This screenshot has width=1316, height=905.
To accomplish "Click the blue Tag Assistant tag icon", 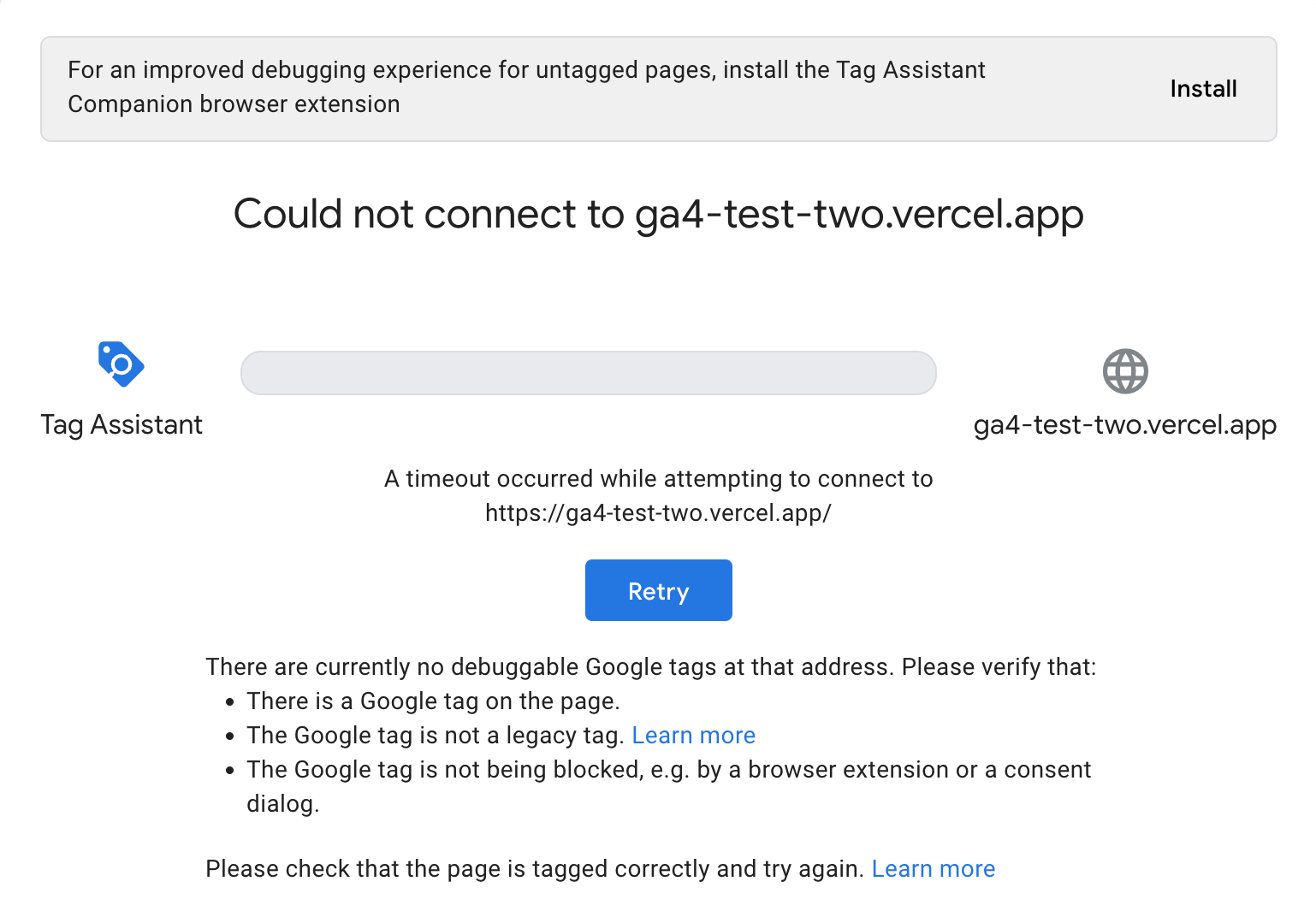I will [122, 364].
